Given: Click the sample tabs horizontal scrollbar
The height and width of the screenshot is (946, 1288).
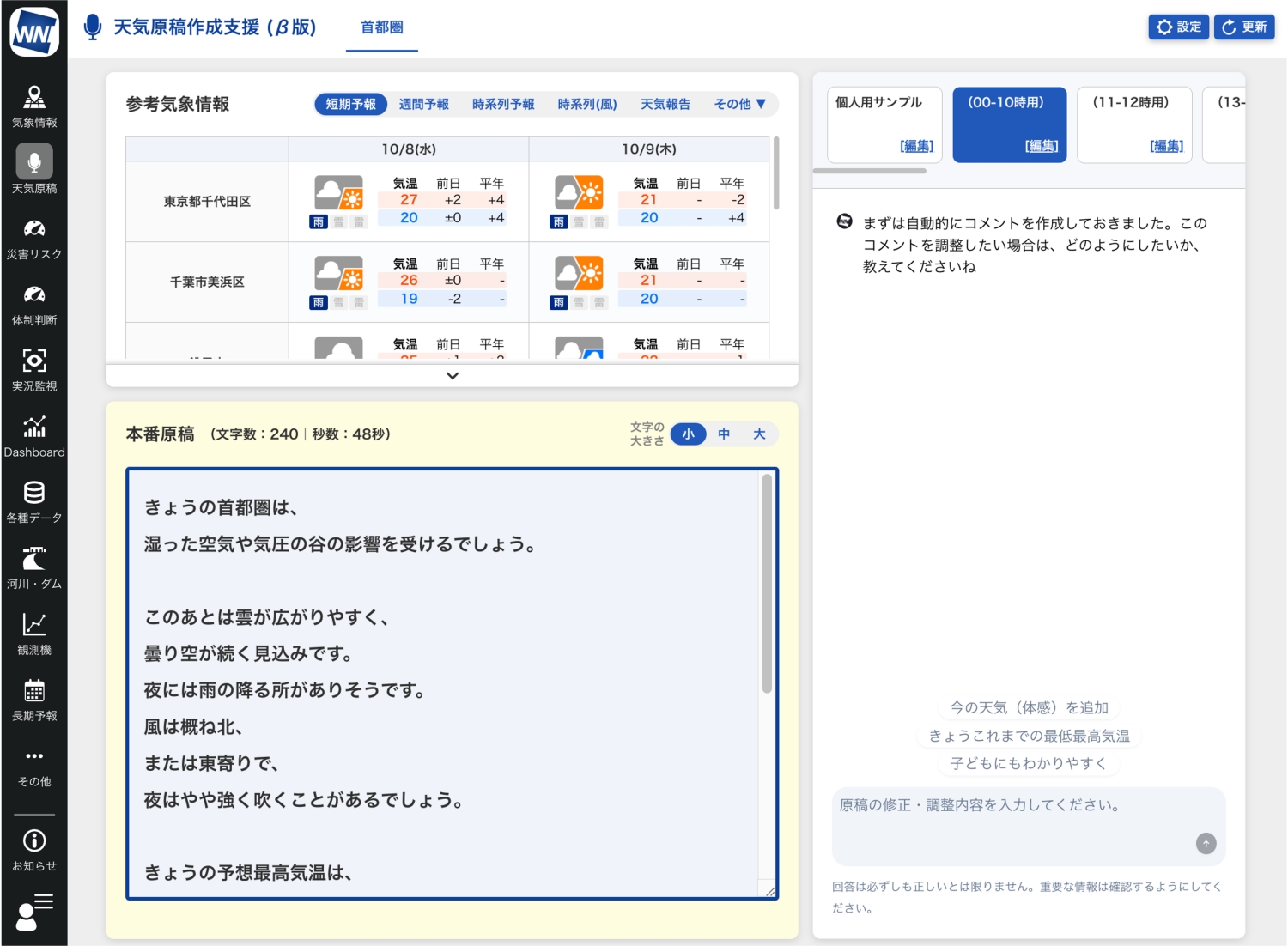Looking at the screenshot, I should [869, 171].
